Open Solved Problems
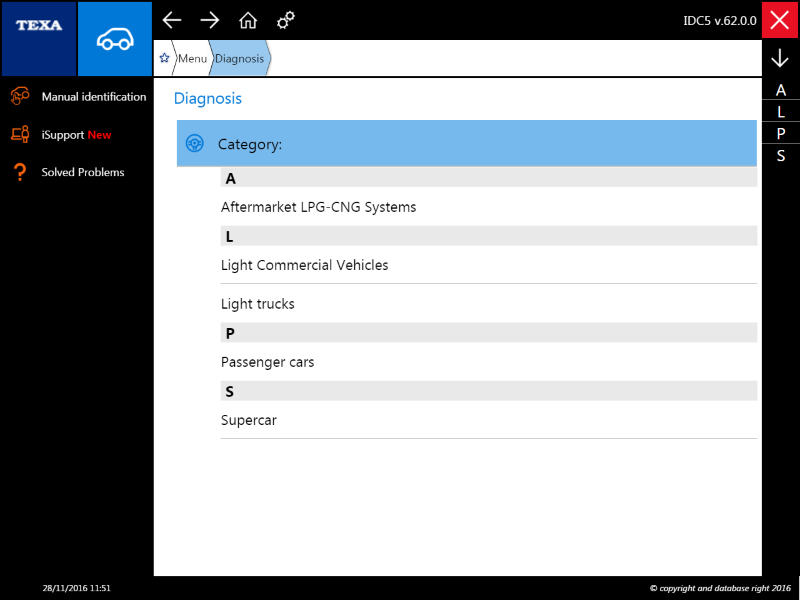Screen dimensions: 800x600 [82, 172]
